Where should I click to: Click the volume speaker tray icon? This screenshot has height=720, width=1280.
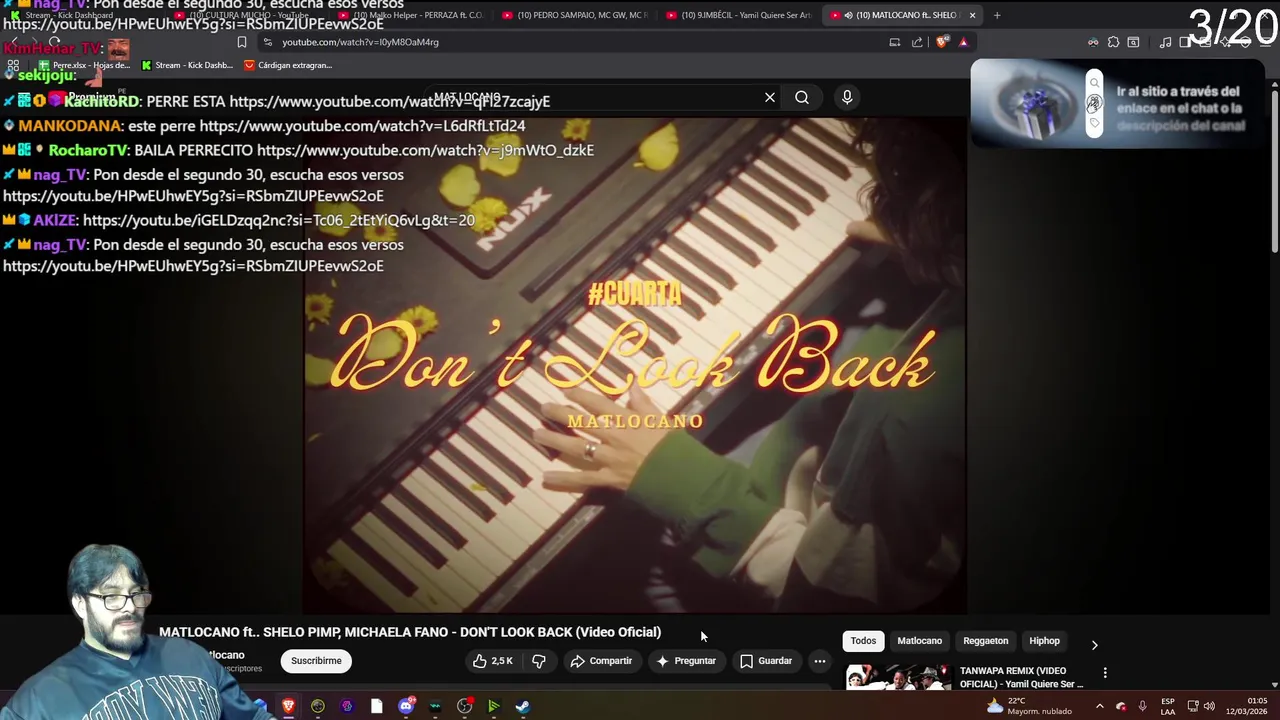(1209, 706)
